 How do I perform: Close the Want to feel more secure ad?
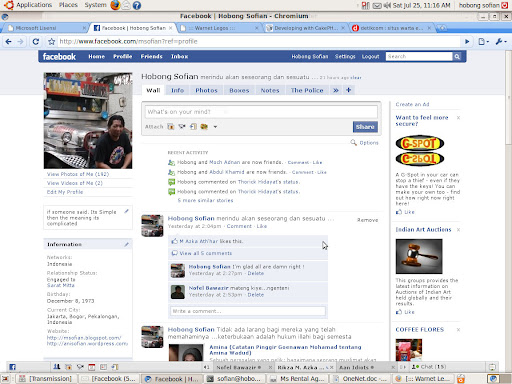458,118
